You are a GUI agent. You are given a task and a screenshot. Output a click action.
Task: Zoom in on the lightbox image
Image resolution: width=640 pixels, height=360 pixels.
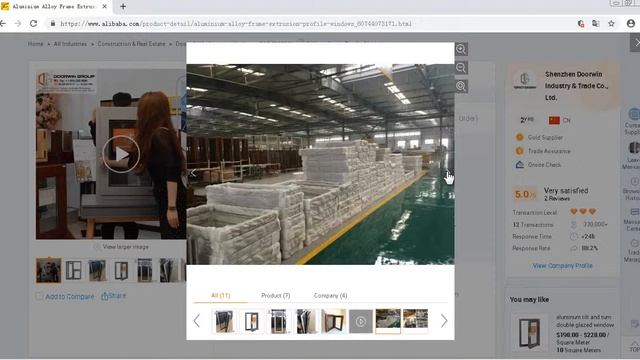(x=461, y=49)
